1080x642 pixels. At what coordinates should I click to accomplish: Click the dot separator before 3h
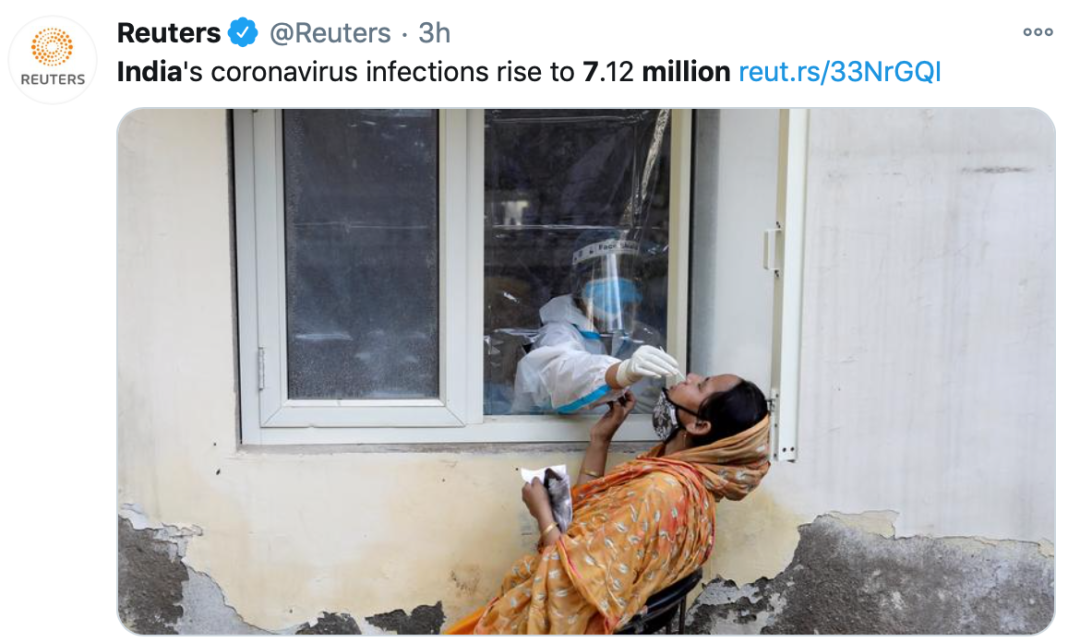(404, 34)
